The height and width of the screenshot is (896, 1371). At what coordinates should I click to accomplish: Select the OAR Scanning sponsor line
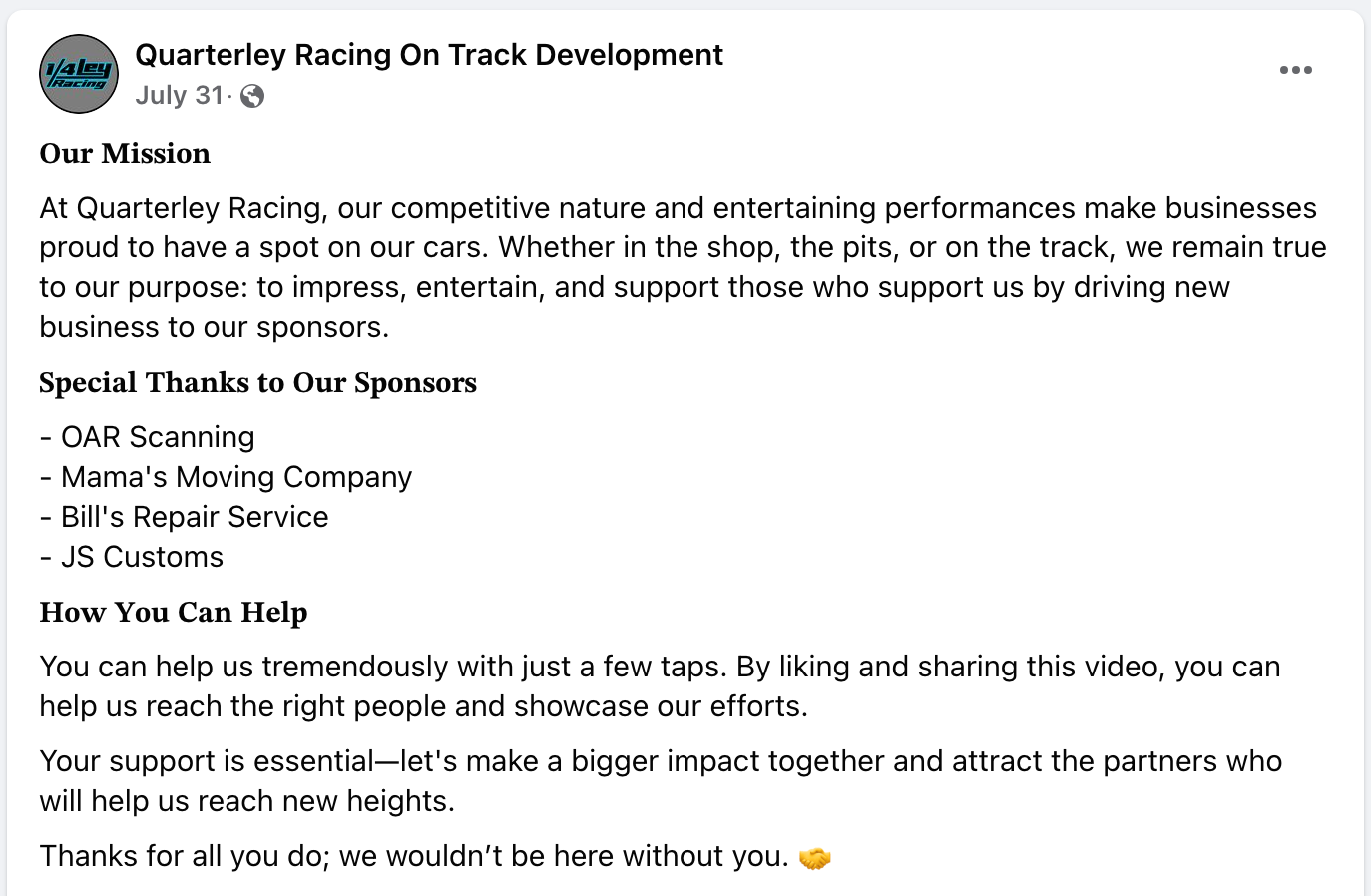tap(147, 437)
